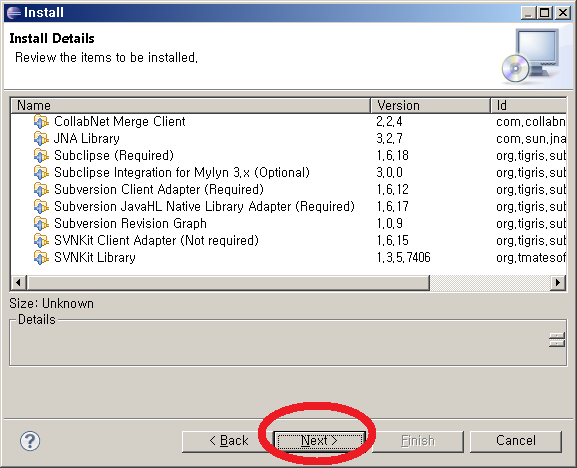Click version 1.6.18 cell

(392, 155)
